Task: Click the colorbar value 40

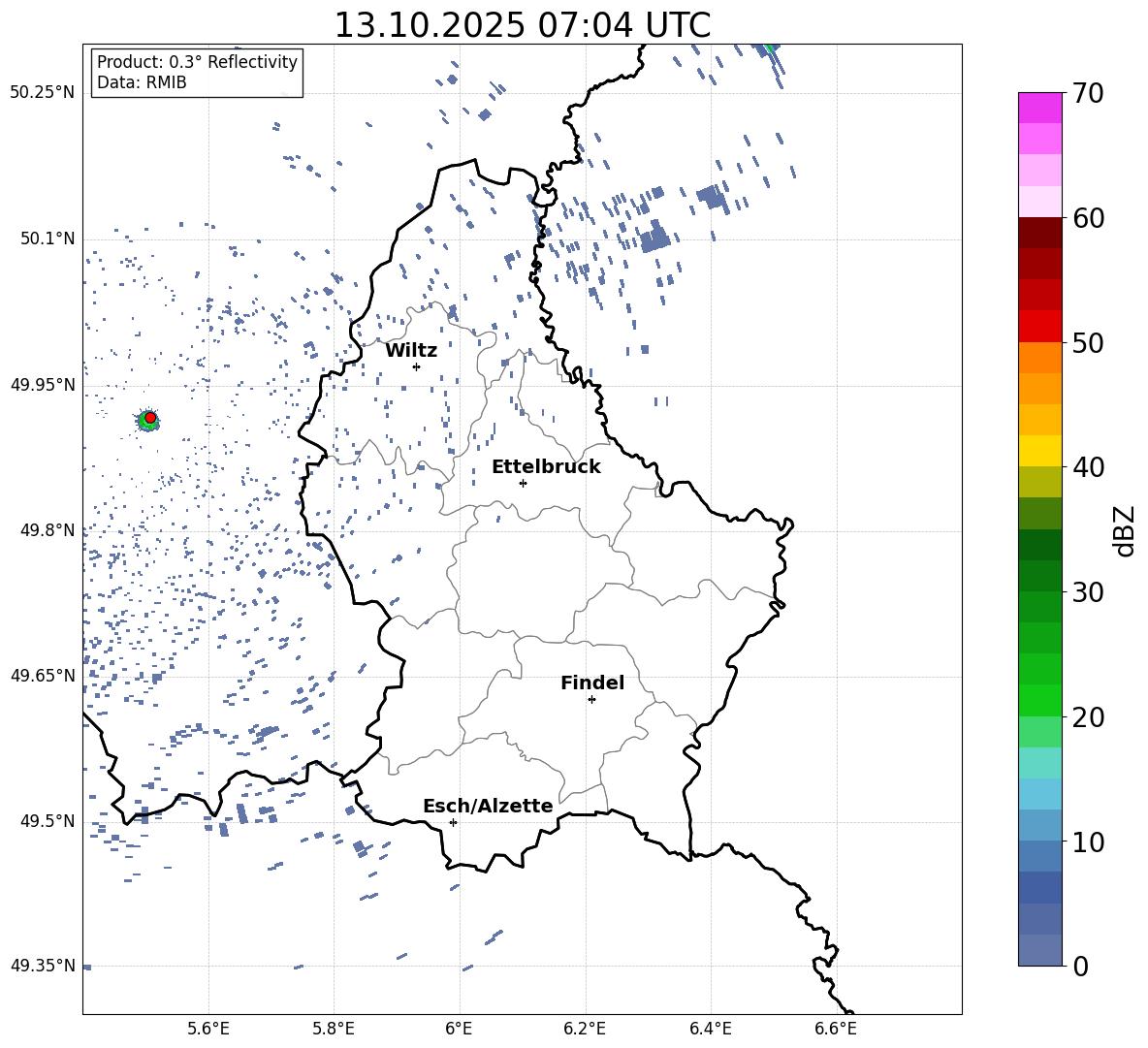Action: pos(1088,467)
